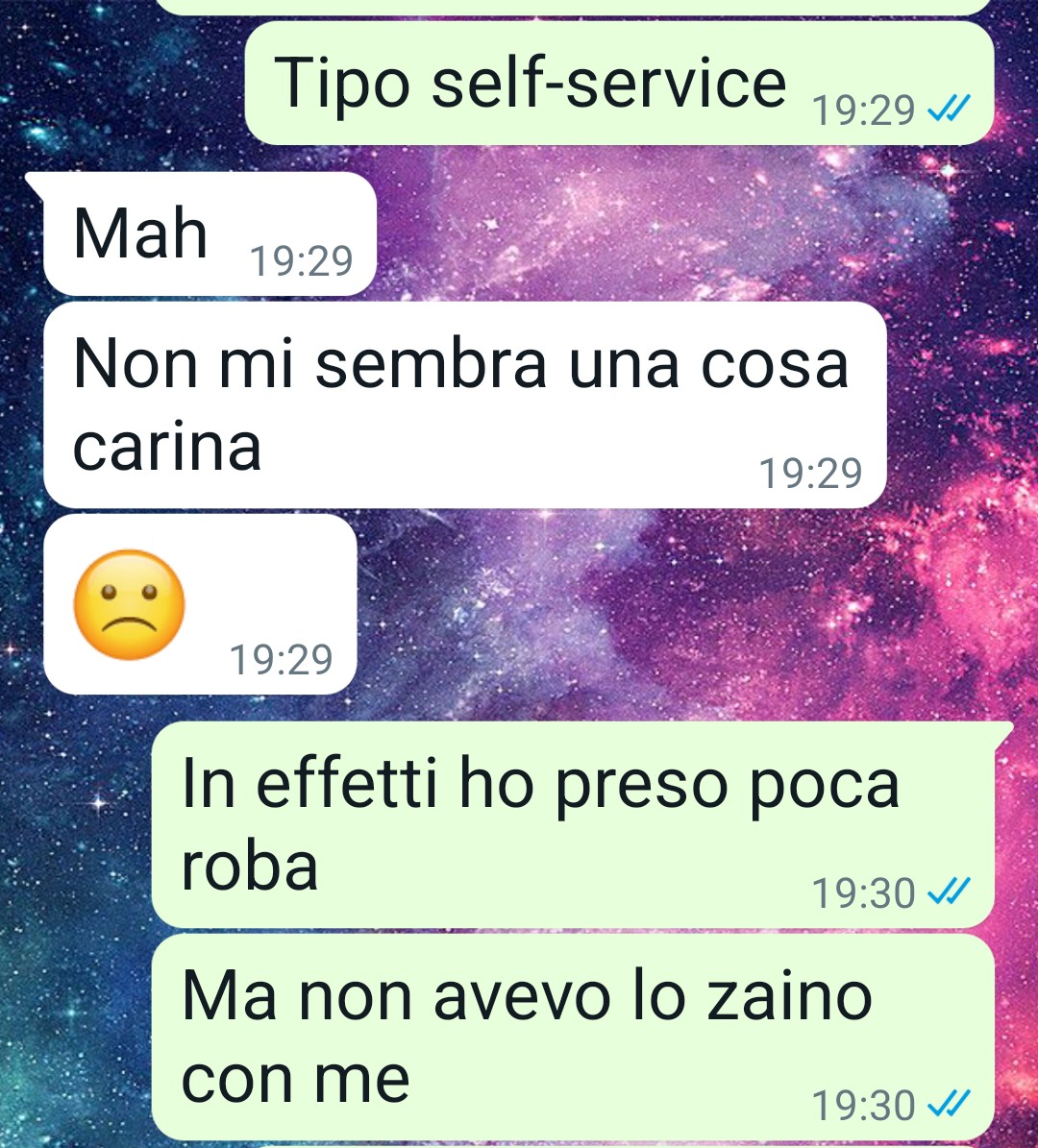Tap the word "self-service" in top message
This screenshot has width=1038, height=1148.
coord(608,82)
